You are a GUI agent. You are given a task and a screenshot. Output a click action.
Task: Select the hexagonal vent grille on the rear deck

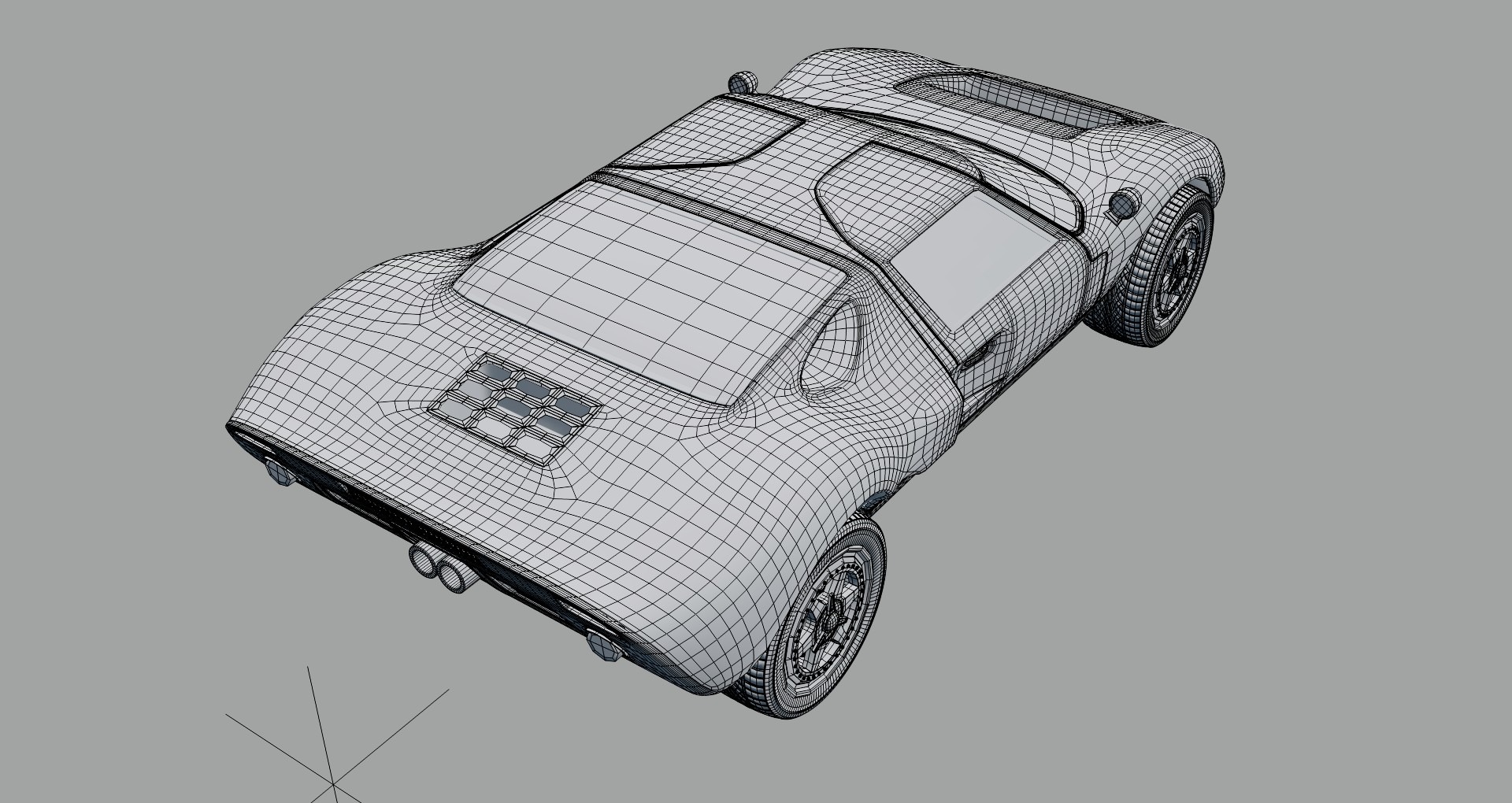516,410
